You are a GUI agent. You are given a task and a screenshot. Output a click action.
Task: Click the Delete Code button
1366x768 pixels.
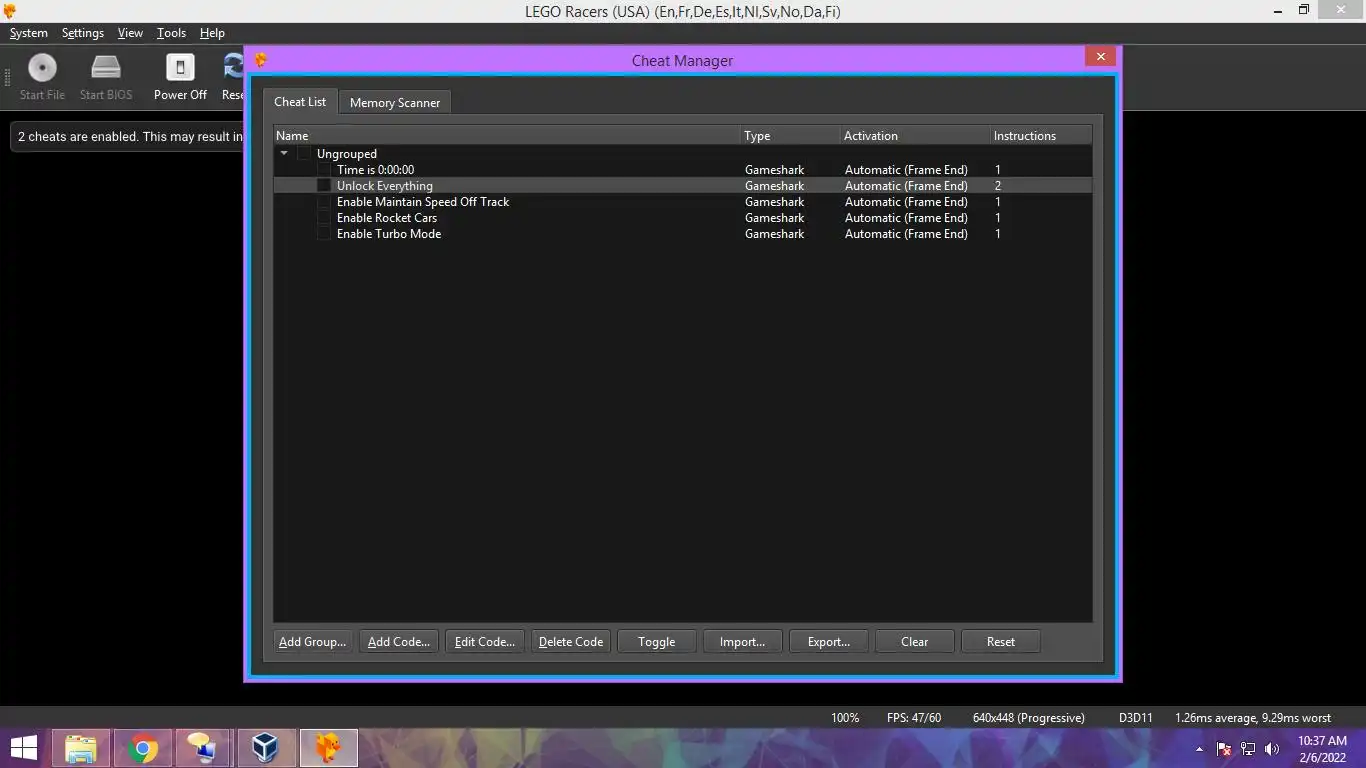[570, 642]
